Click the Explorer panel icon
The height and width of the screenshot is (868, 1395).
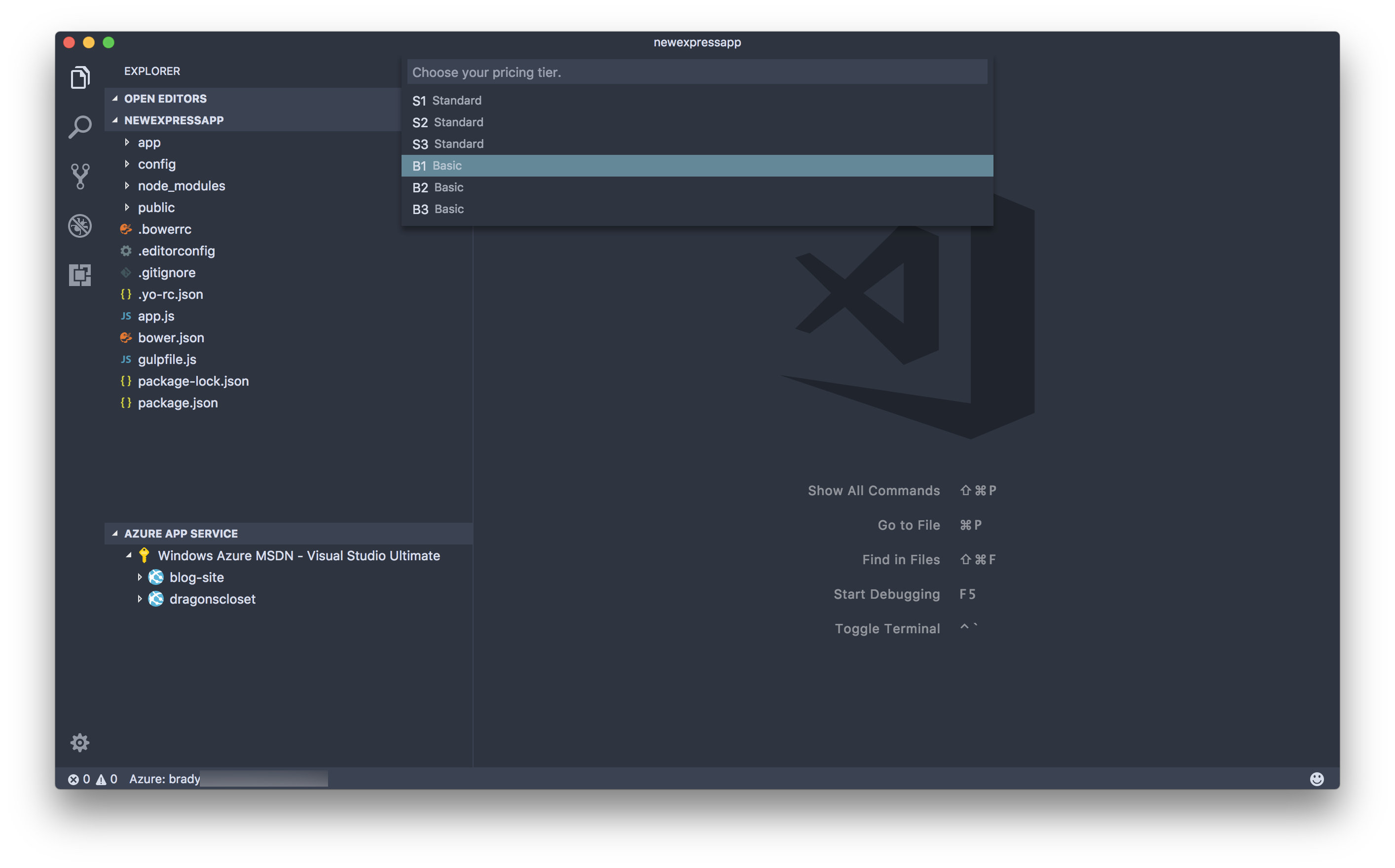click(80, 79)
